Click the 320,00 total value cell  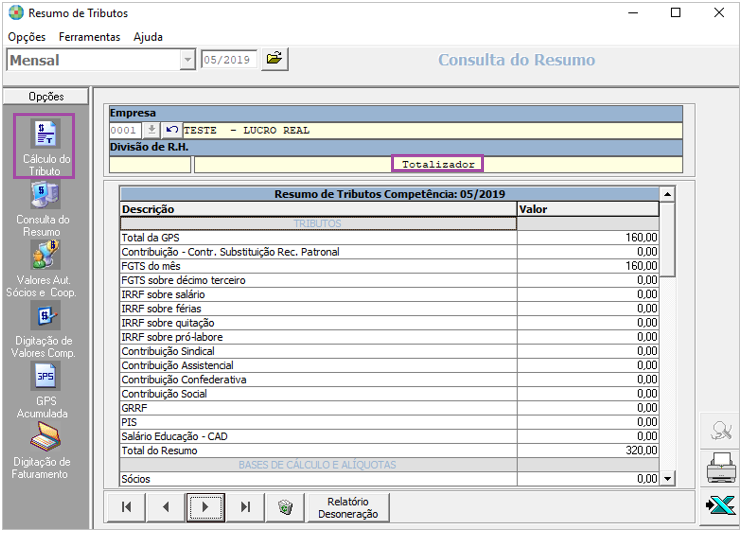587,451
